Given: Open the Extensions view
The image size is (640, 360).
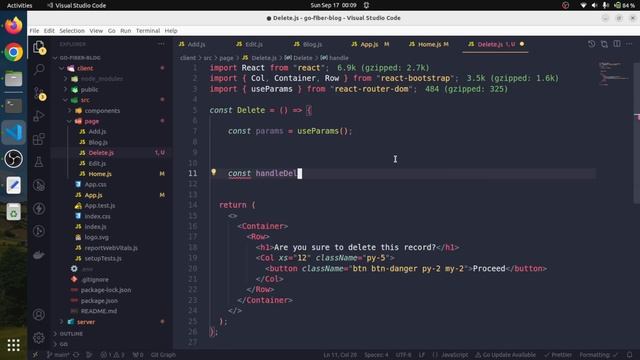Looking at the screenshot, I should pyautogui.click(x=39, y=139).
